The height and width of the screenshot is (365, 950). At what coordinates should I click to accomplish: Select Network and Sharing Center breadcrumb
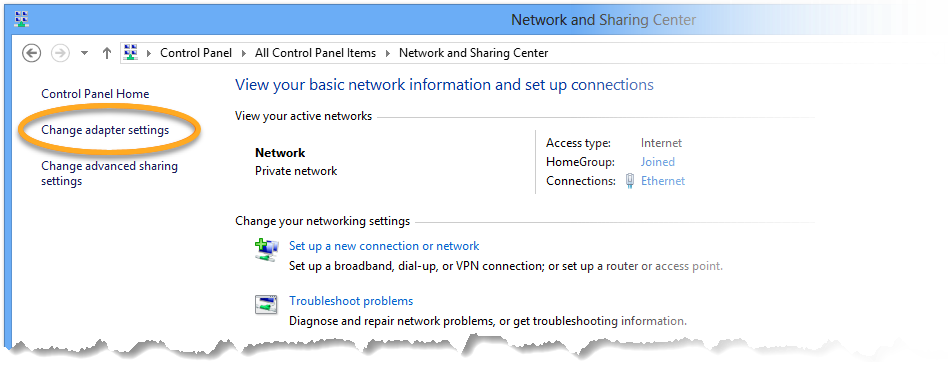tap(473, 53)
